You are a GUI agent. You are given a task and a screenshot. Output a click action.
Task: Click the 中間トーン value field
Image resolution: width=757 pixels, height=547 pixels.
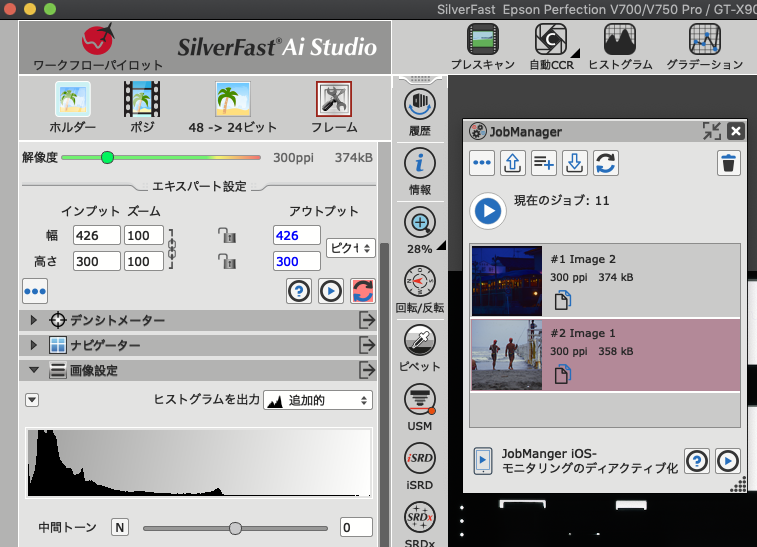coord(356,527)
